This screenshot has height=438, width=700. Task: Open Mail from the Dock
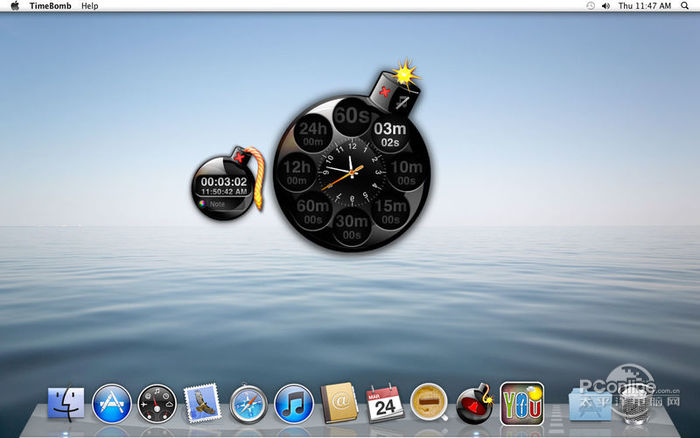(203, 403)
